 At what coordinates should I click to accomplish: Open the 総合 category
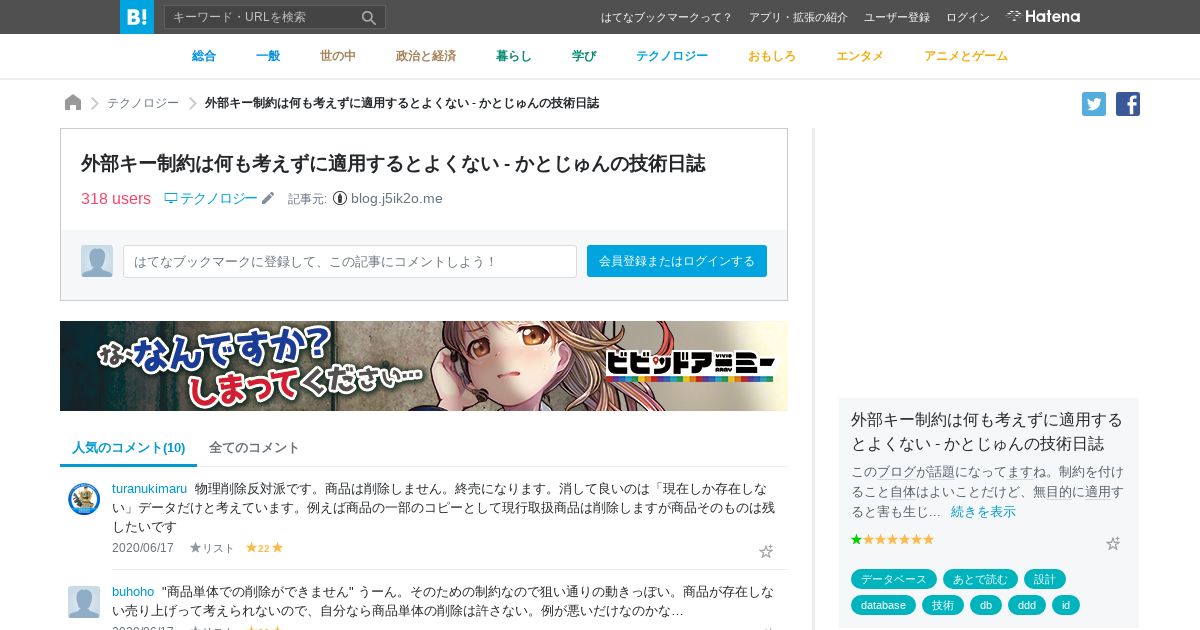(204, 56)
